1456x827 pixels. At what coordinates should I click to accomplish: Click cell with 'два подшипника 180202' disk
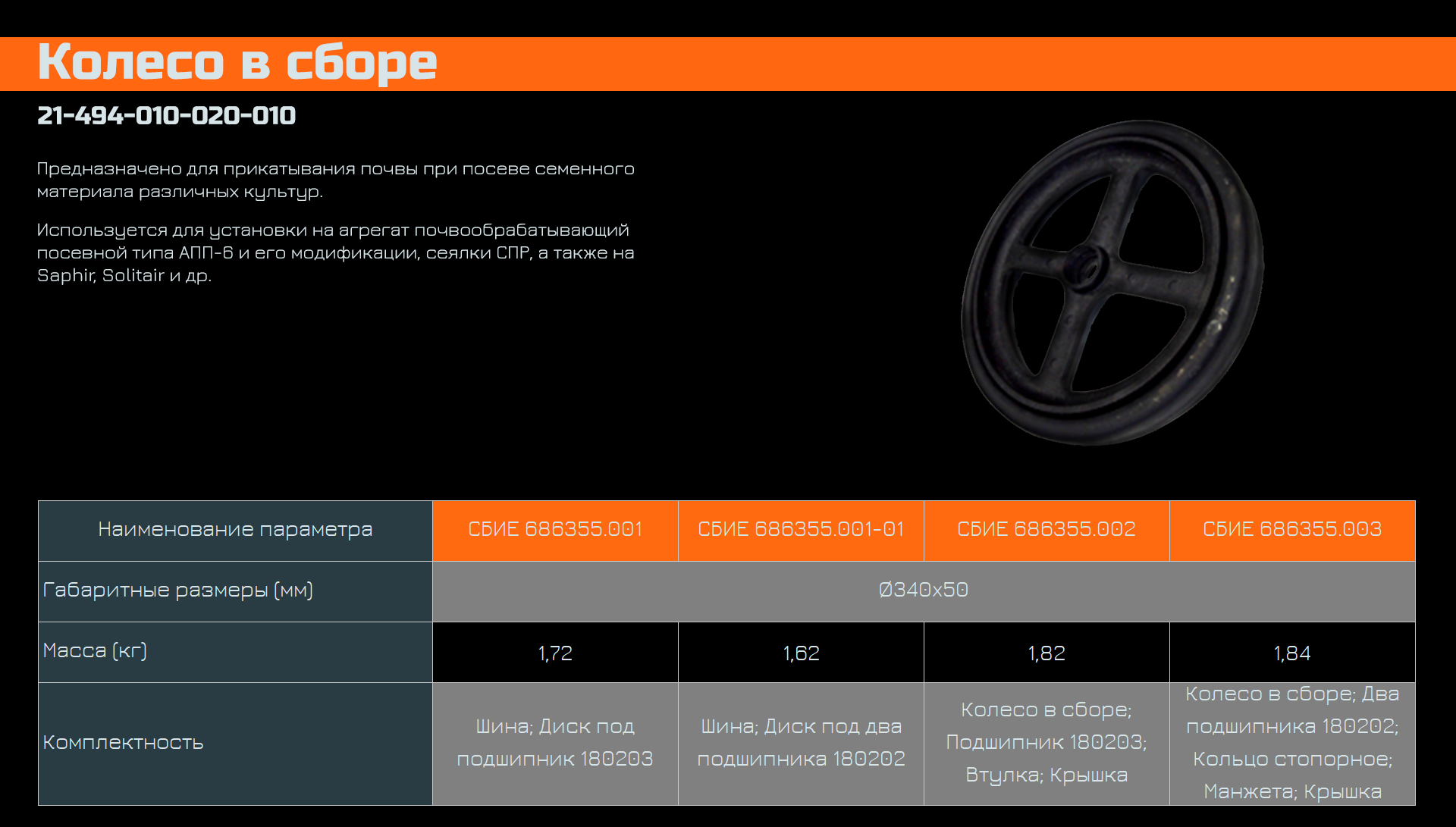pos(801,742)
